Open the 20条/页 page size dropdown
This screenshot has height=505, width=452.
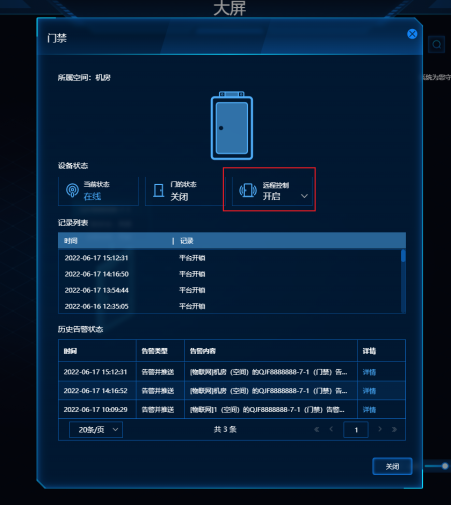96,430
